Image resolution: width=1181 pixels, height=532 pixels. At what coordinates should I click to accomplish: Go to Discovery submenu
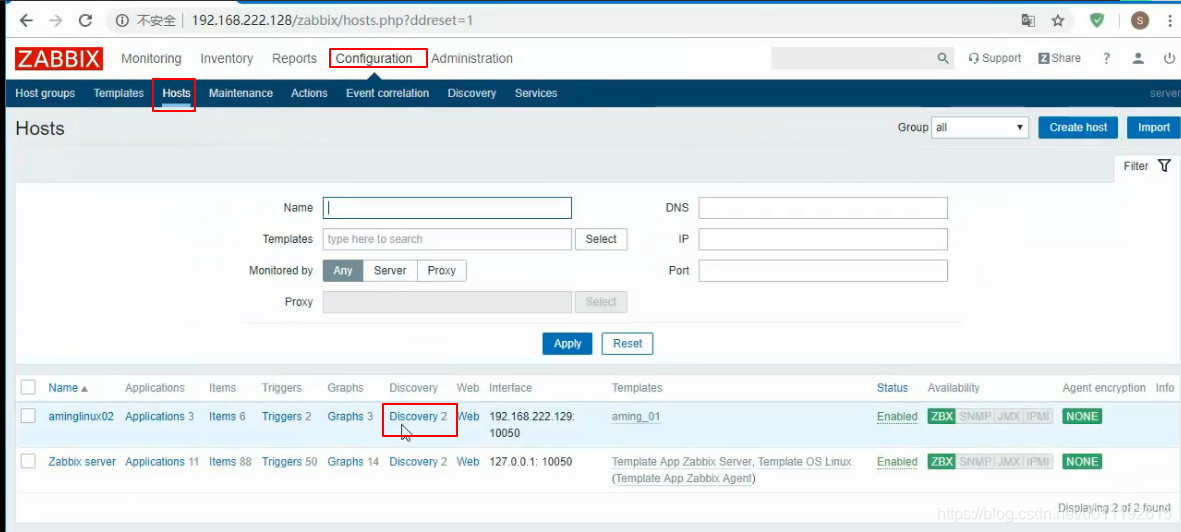(x=471, y=93)
